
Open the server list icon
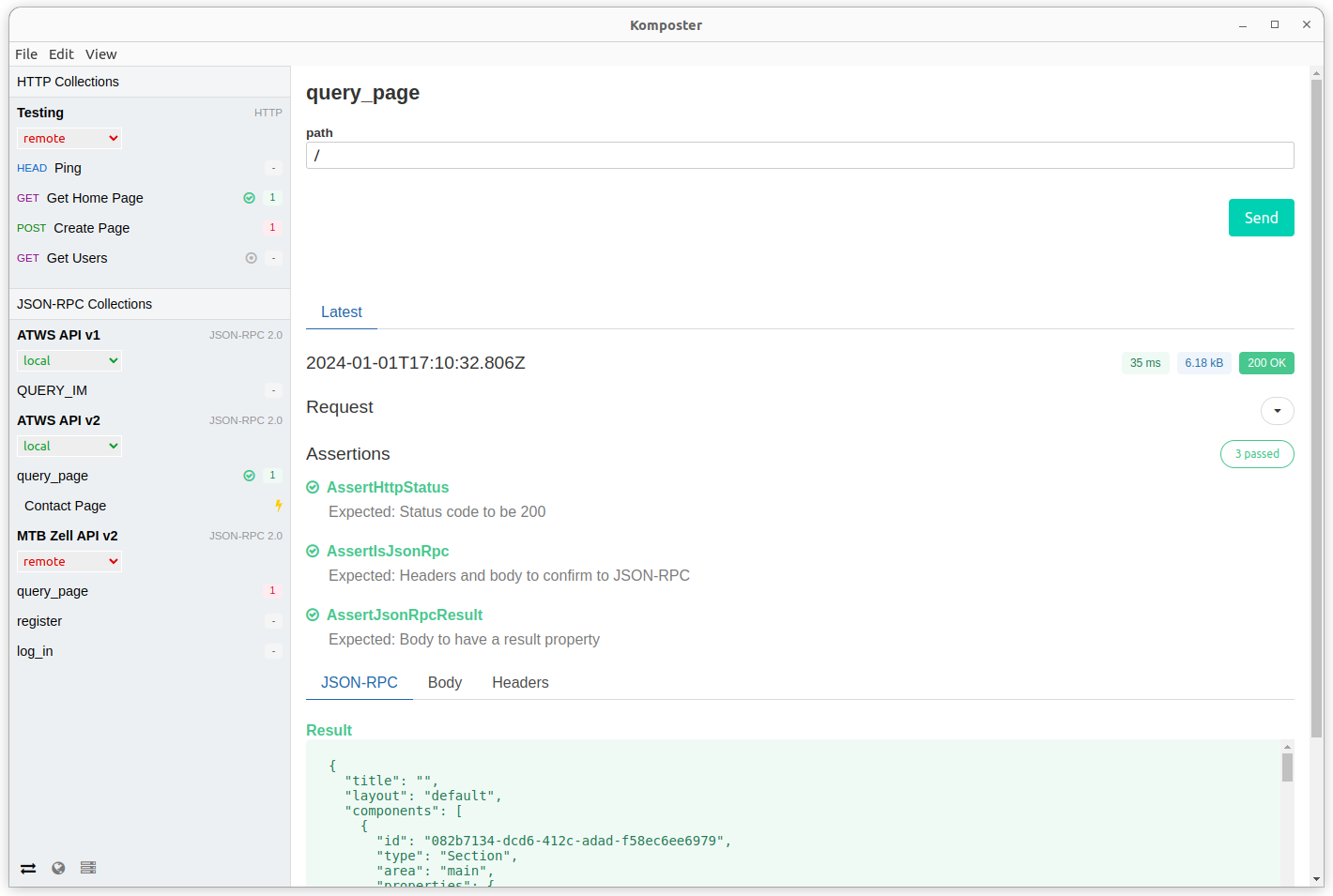coord(88,868)
